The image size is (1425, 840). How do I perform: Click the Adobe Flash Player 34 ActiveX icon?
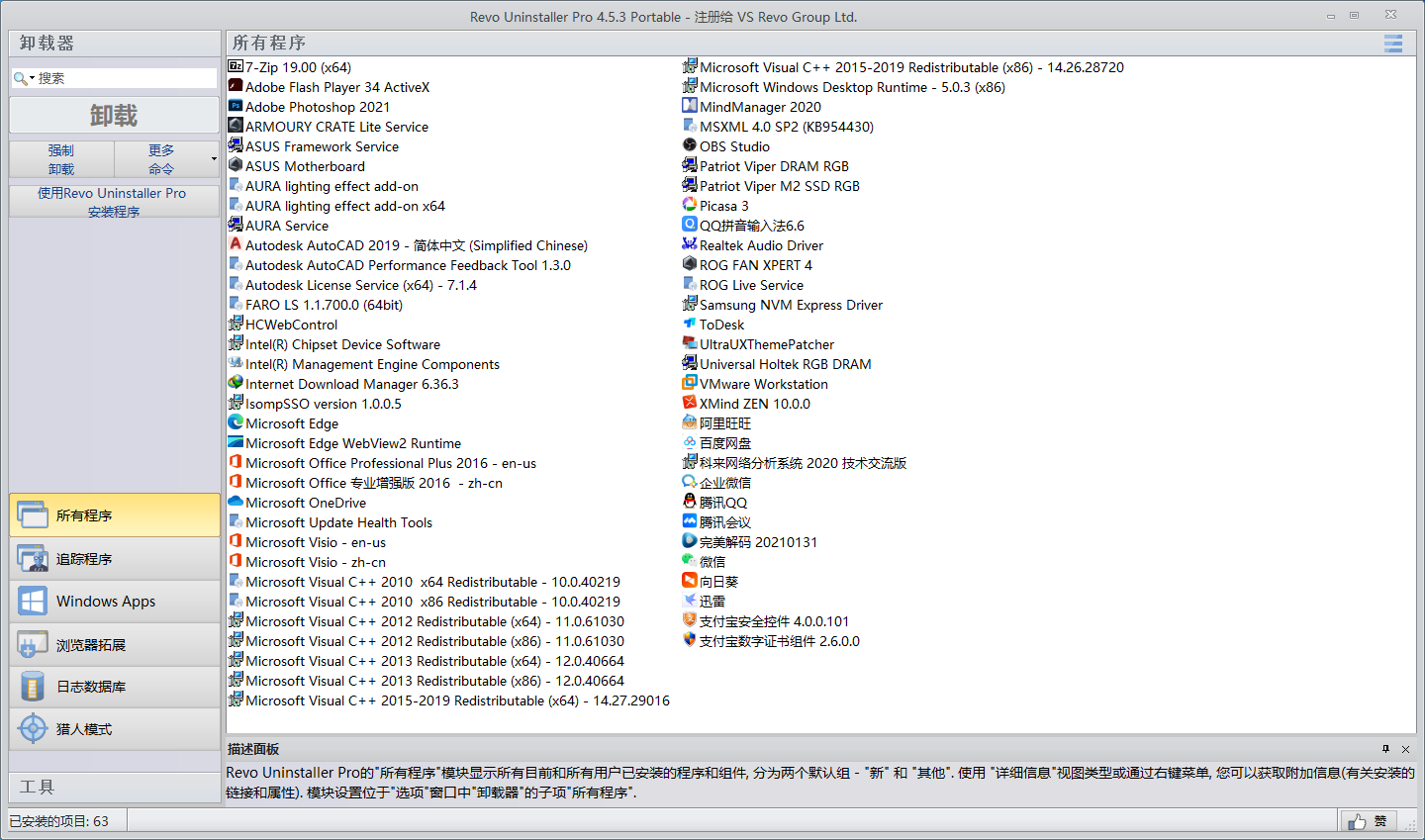tap(236, 86)
